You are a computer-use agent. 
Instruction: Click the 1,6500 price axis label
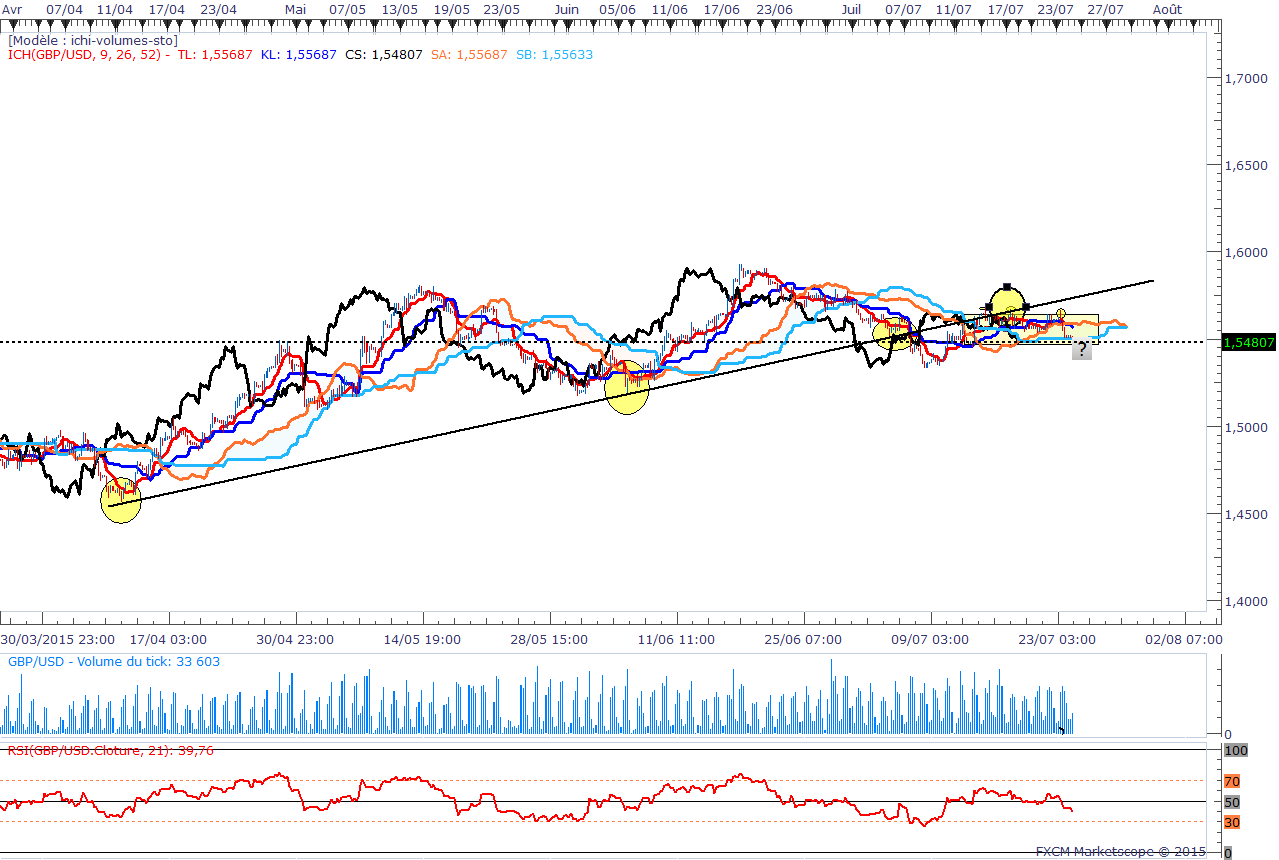[x=1245, y=165]
